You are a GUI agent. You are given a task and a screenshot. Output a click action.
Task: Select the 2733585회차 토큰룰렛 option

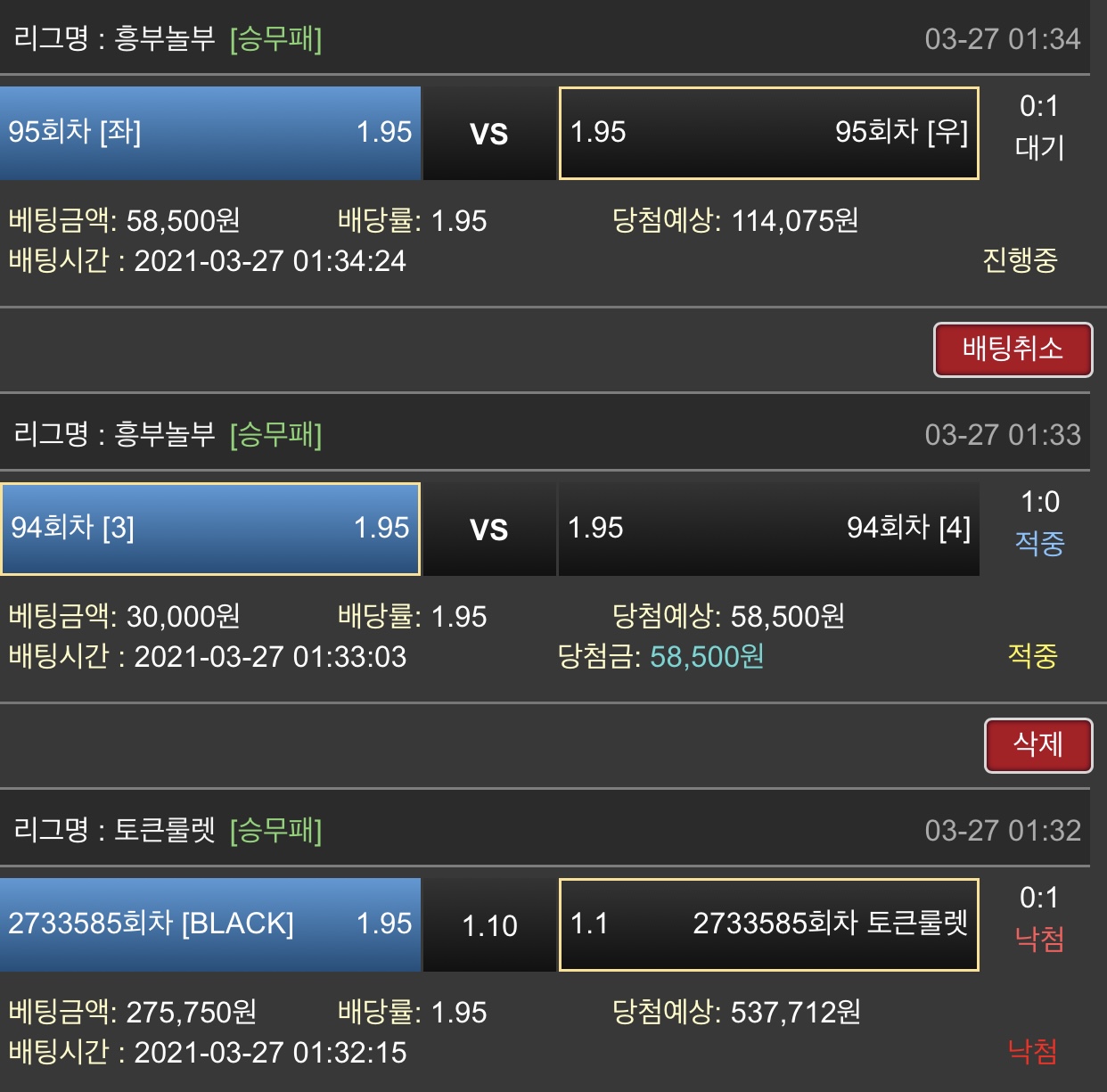point(768,924)
